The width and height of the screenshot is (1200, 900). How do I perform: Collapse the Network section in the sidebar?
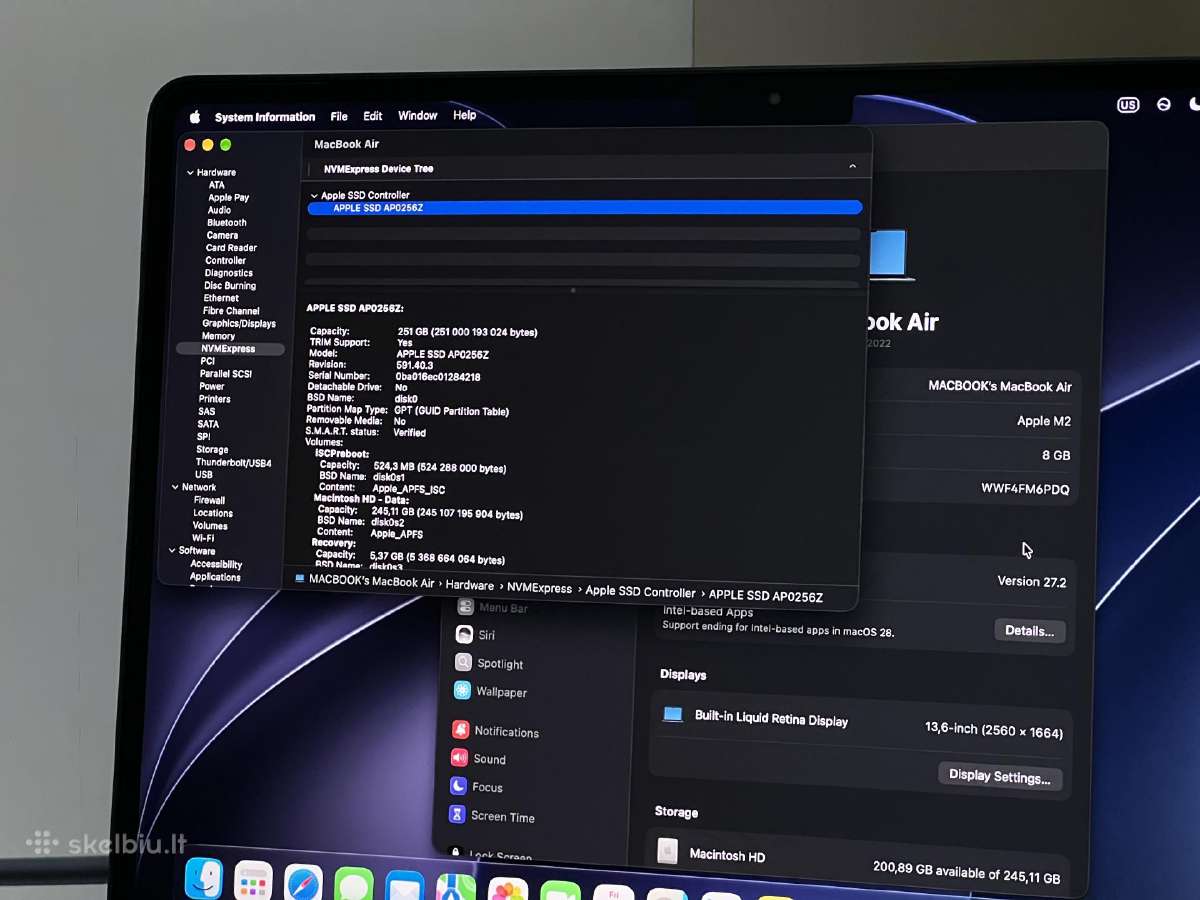tap(176, 487)
